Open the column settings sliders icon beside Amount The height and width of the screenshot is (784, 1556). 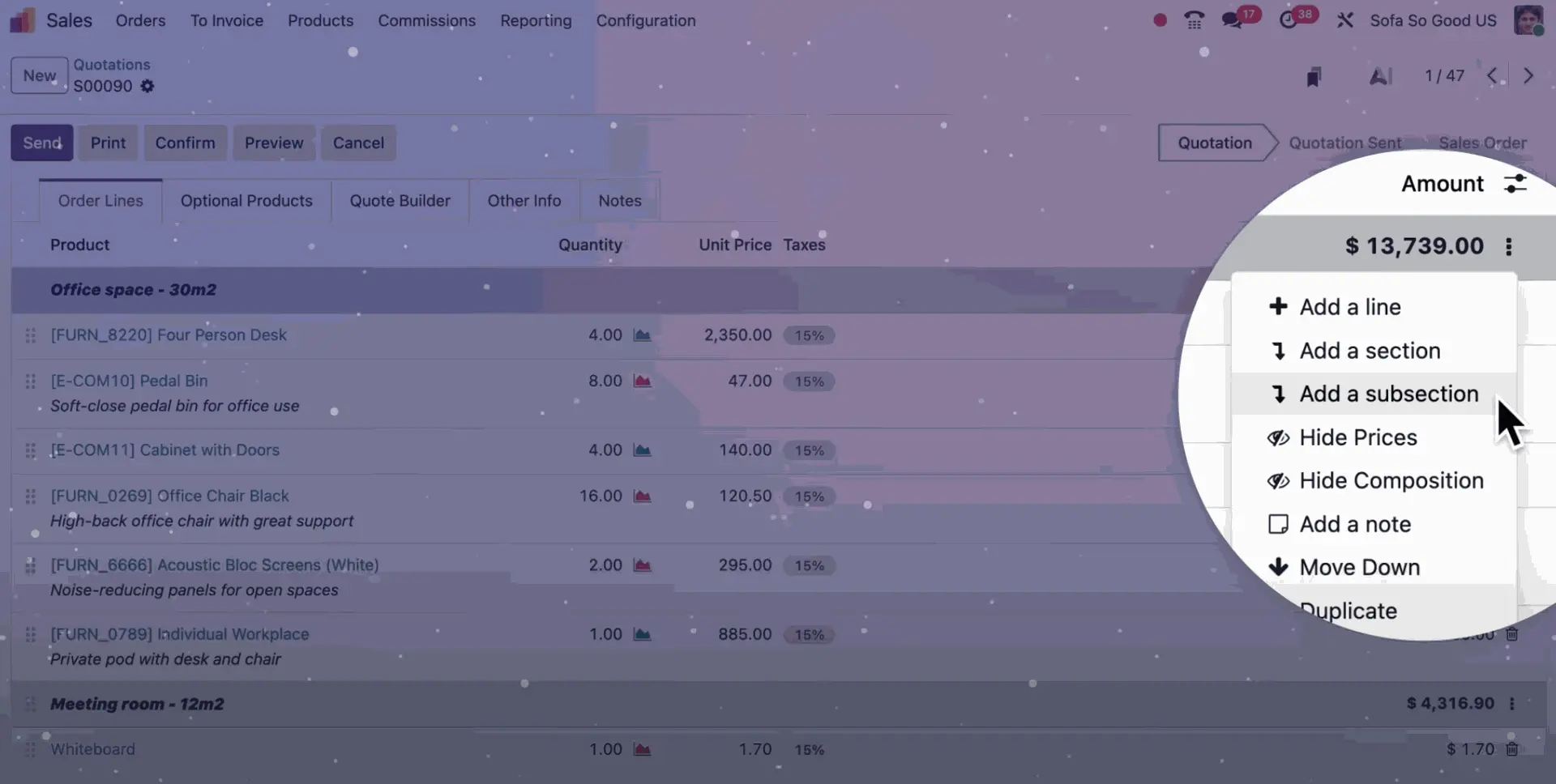click(1515, 184)
